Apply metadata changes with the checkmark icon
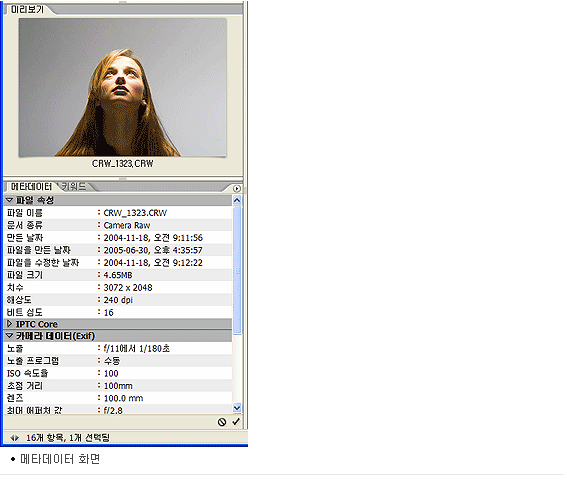The width and height of the screenshot is (567, 481). 236,422
